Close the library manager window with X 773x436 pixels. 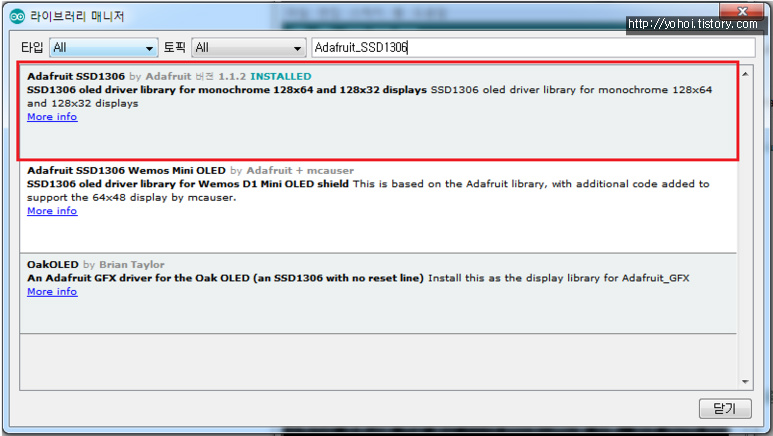742,11
